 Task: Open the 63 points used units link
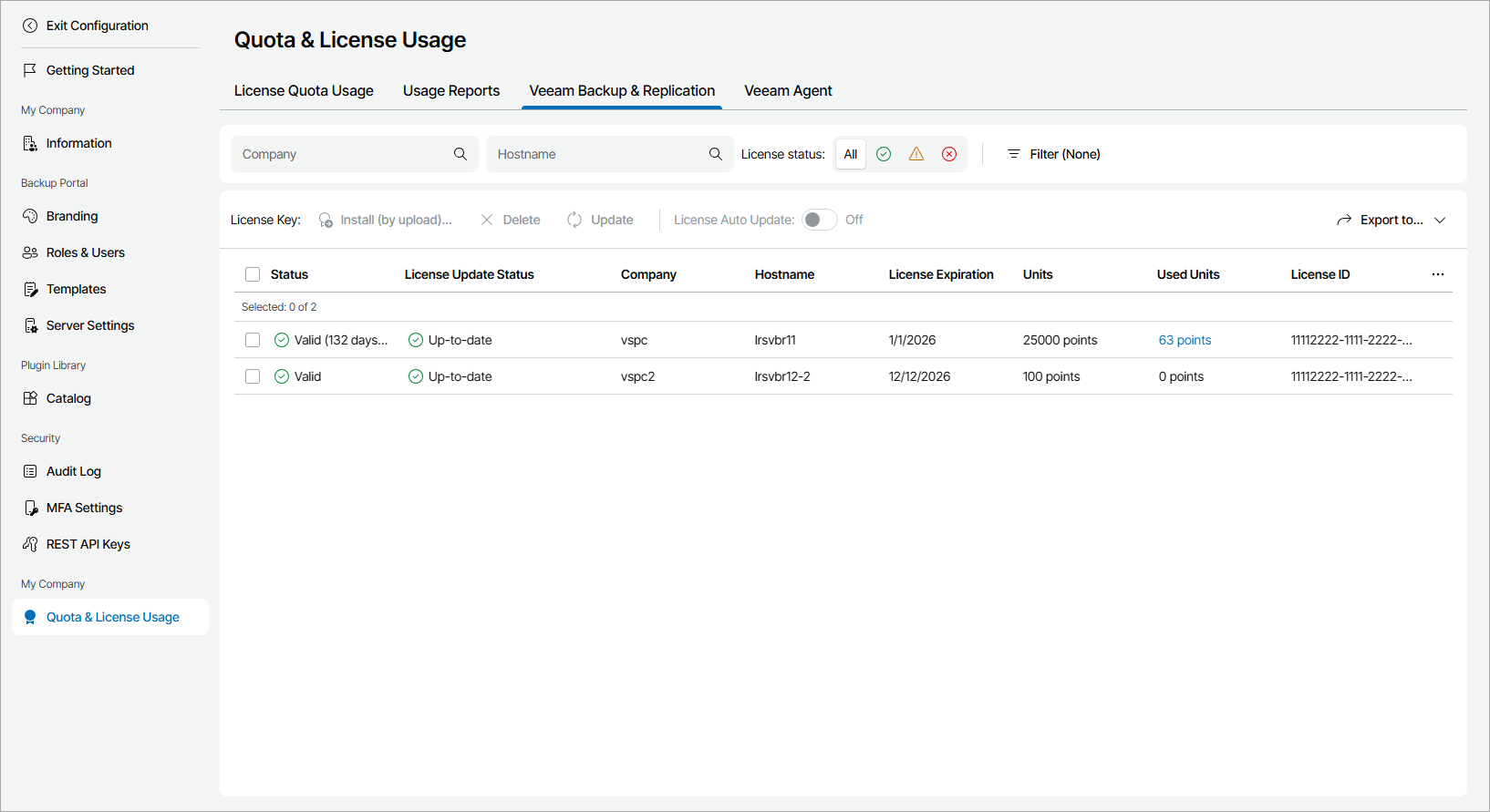1185,340
